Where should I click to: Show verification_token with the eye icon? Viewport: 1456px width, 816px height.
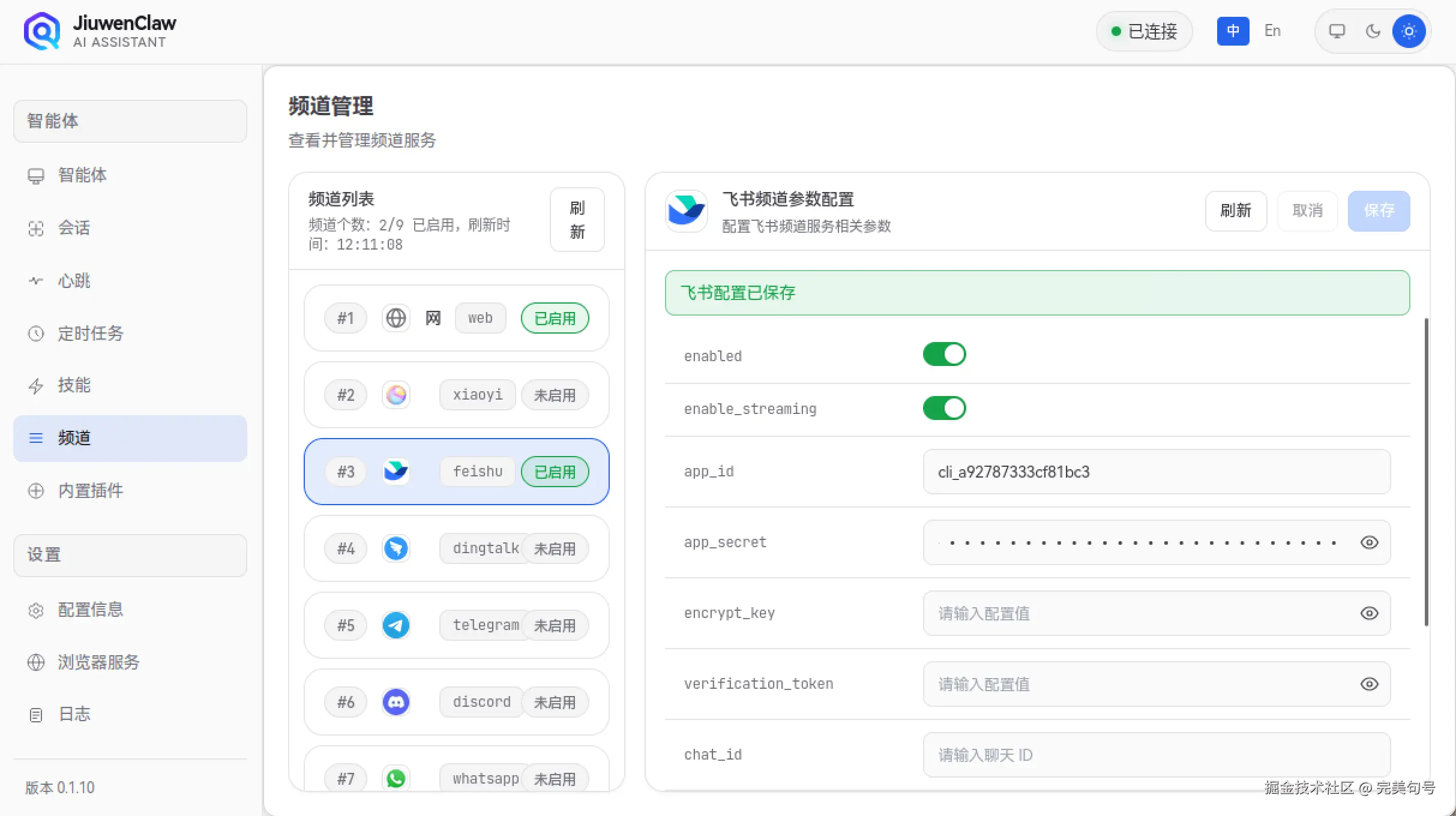(1369, 684)
